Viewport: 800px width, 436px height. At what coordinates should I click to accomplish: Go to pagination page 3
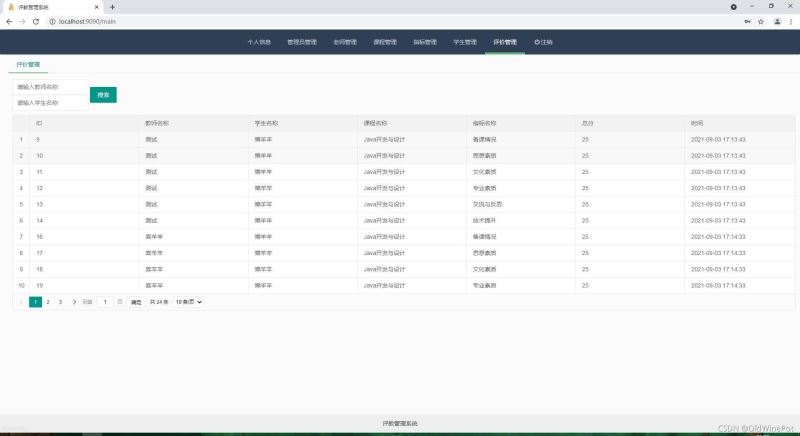(60, 302)
